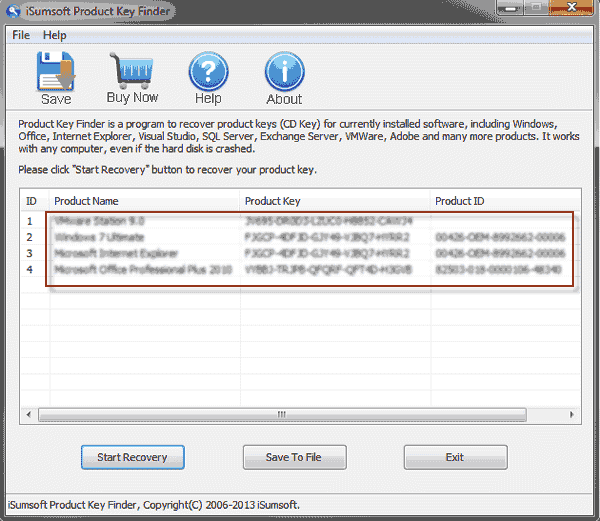Select row with ID 3

coord(300,253)
